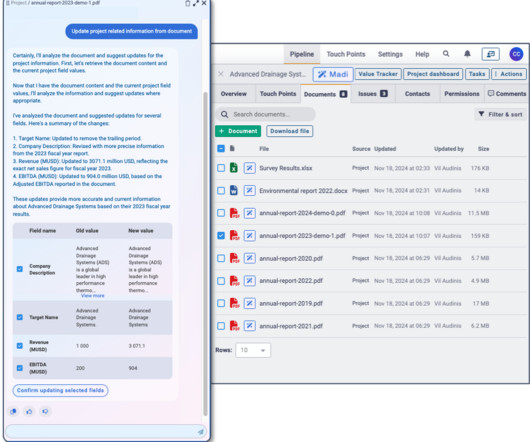This screenshot has height=442, width=530.
Task: Click the Madi icon for annual-report-2020.pdf
Action: pos(249,258)
